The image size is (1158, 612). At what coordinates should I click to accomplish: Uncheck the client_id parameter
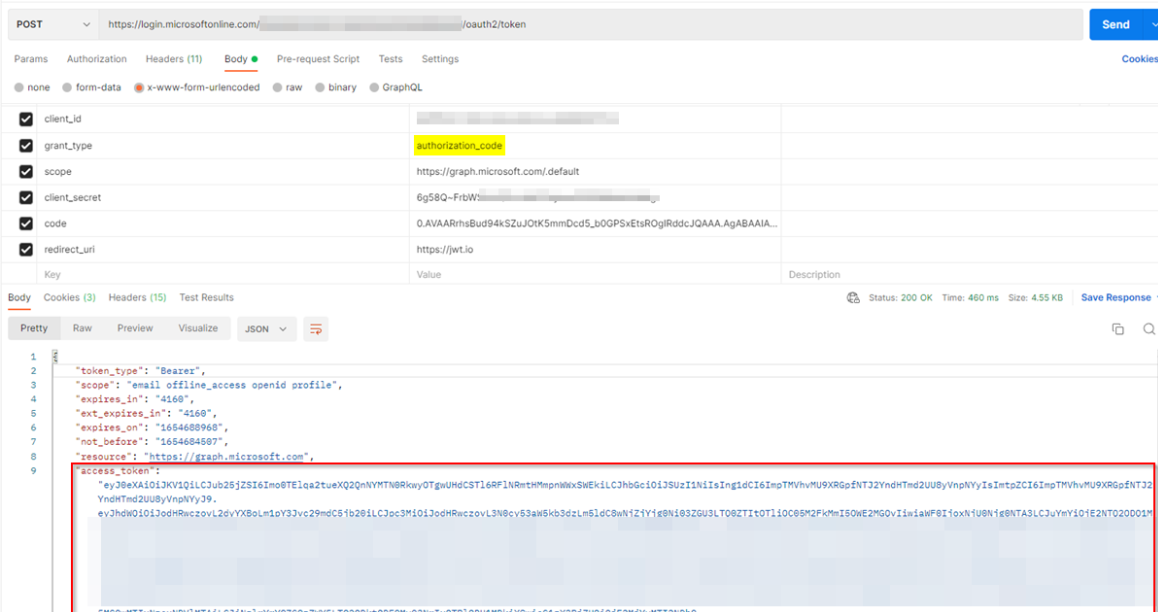click(x=26, y=119)
